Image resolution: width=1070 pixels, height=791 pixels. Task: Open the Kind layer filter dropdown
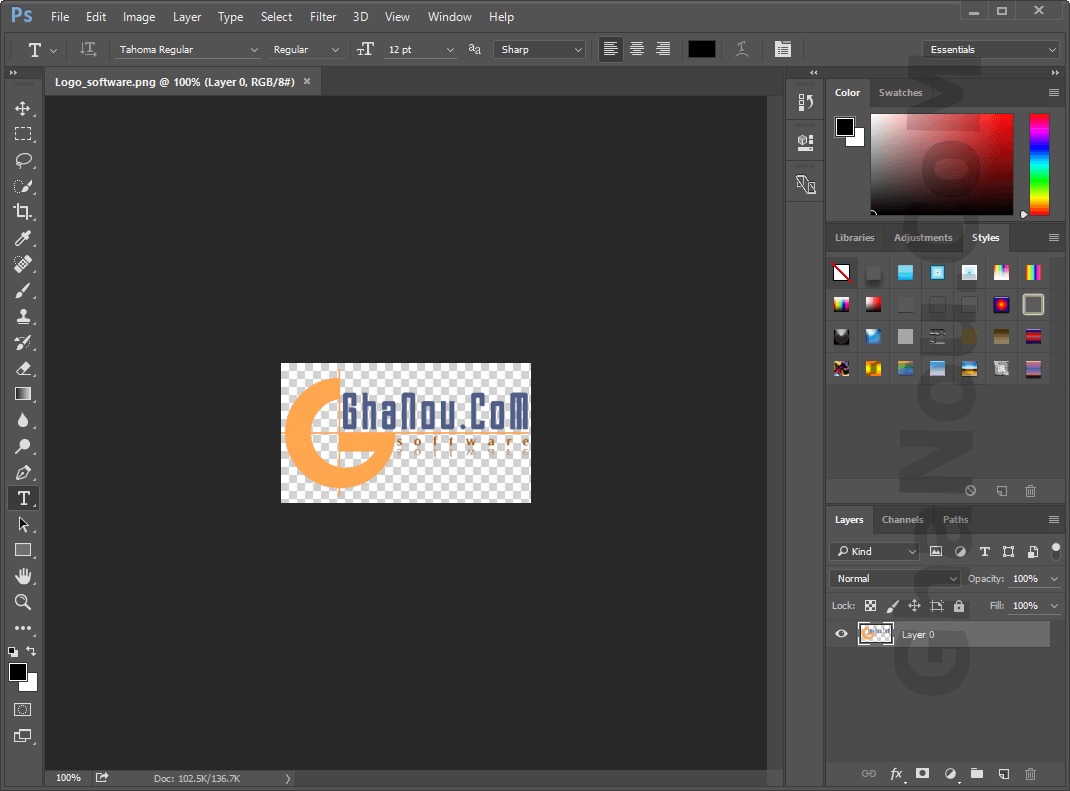click(x=875, y=551)
